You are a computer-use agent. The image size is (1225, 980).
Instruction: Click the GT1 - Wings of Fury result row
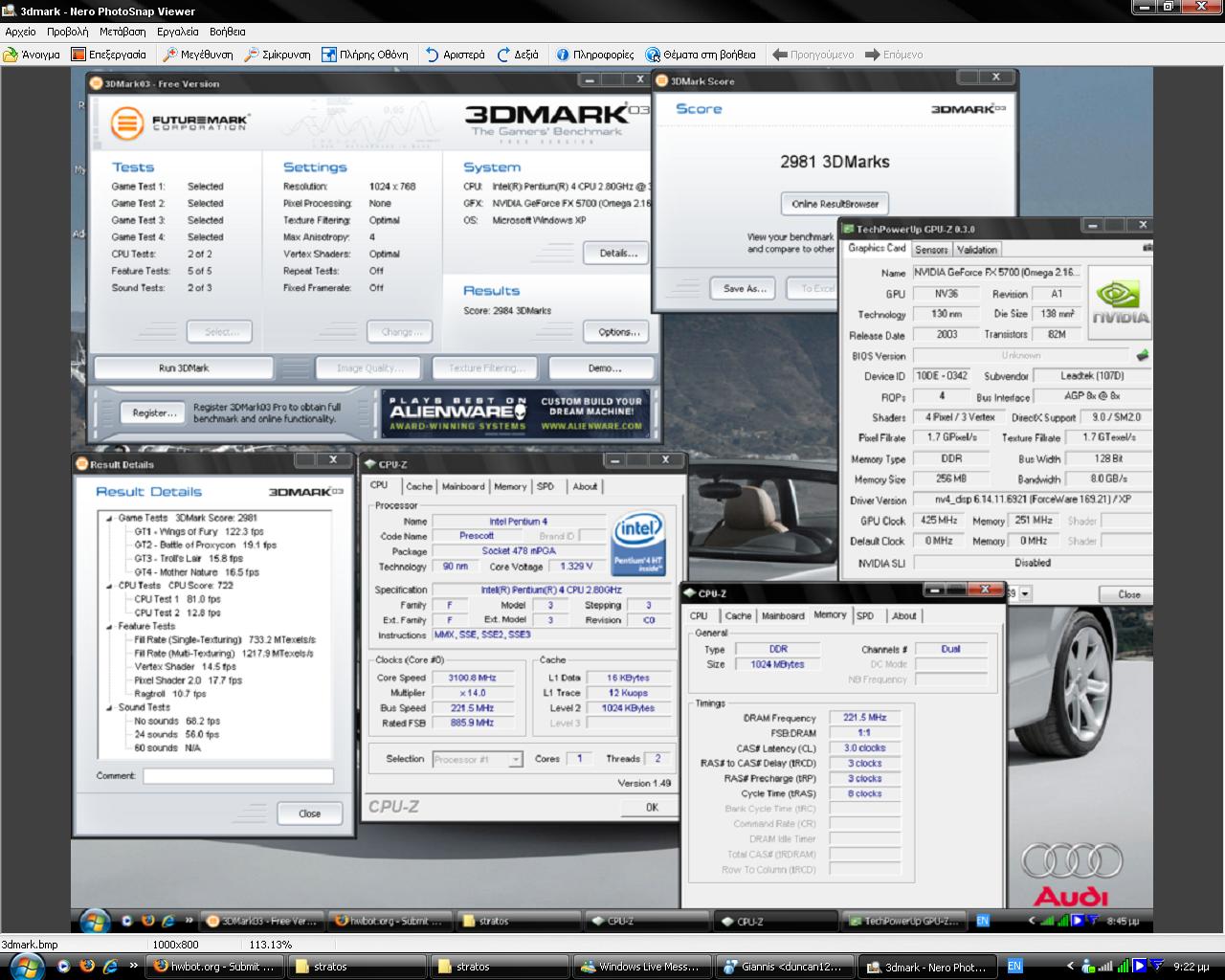tap(199, 531)
